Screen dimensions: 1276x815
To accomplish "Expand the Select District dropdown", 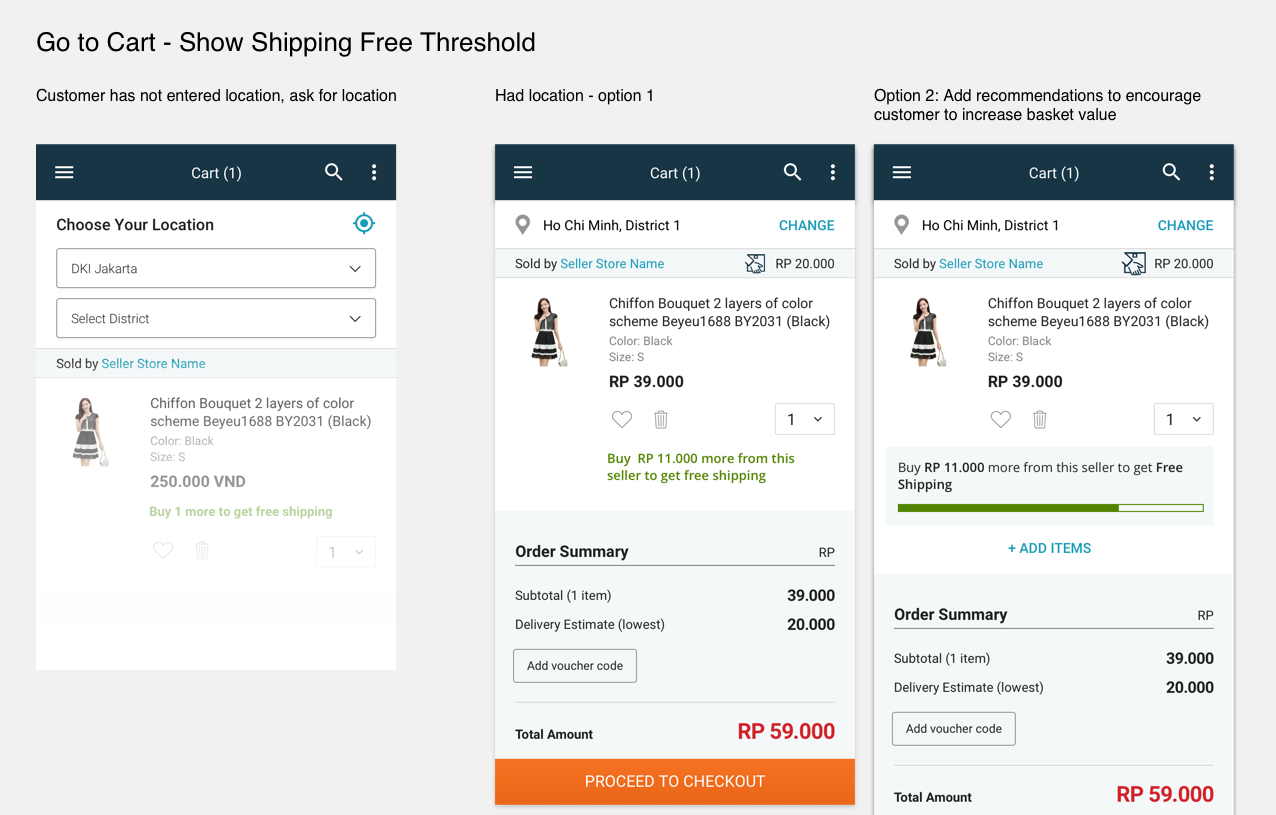I will coord(216,318).
